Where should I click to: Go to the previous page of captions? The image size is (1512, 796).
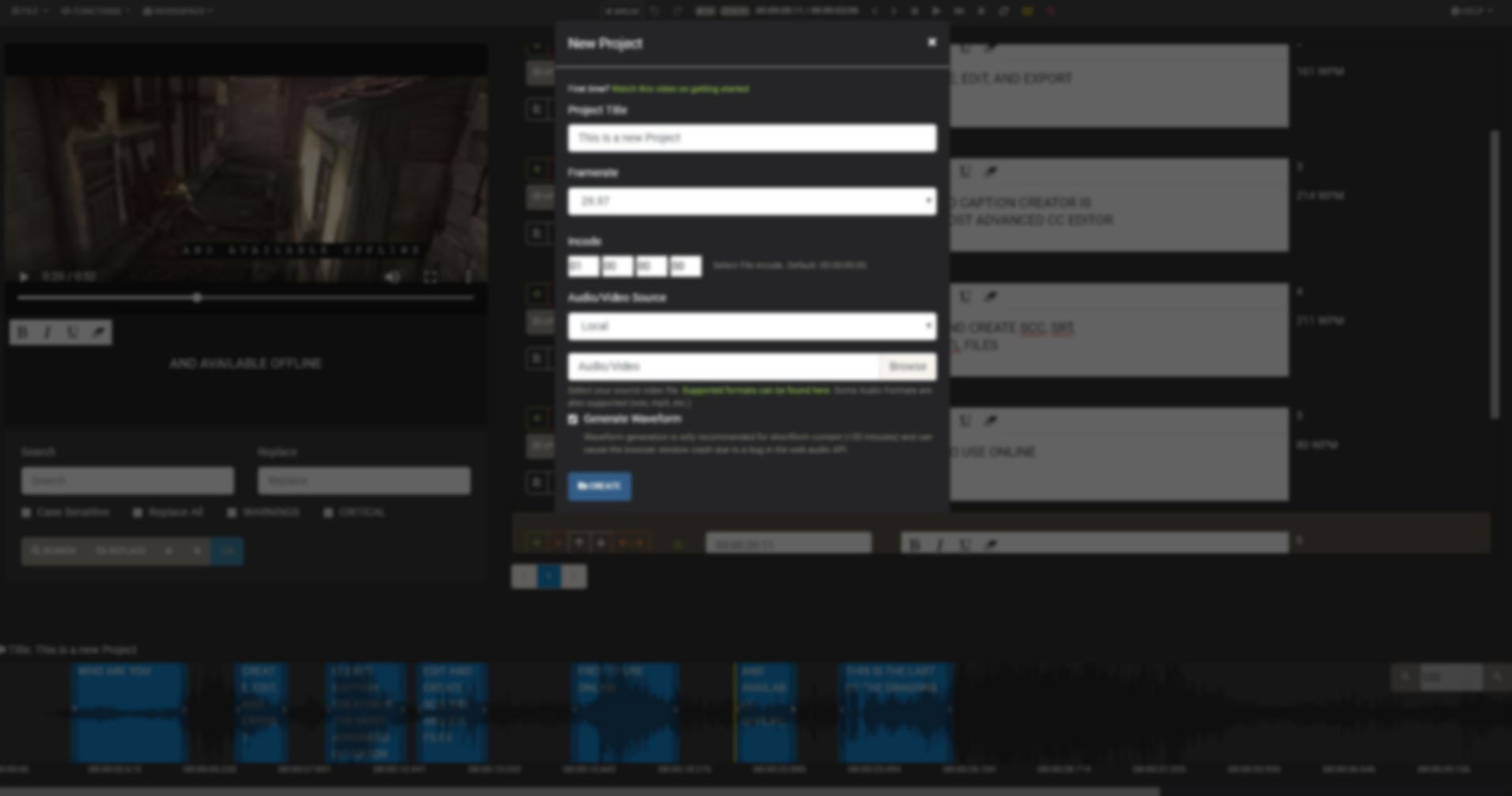pyautogui.click(x=524, y=576)
